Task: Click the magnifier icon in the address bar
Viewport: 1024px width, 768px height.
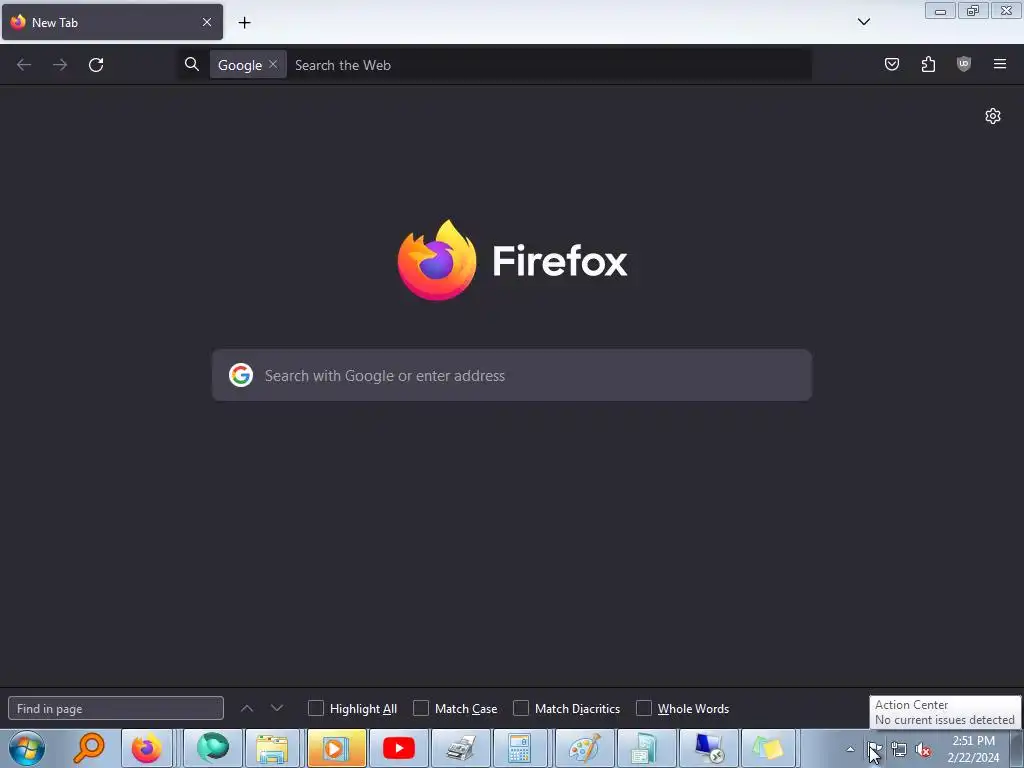Action: tap(191, 64)
